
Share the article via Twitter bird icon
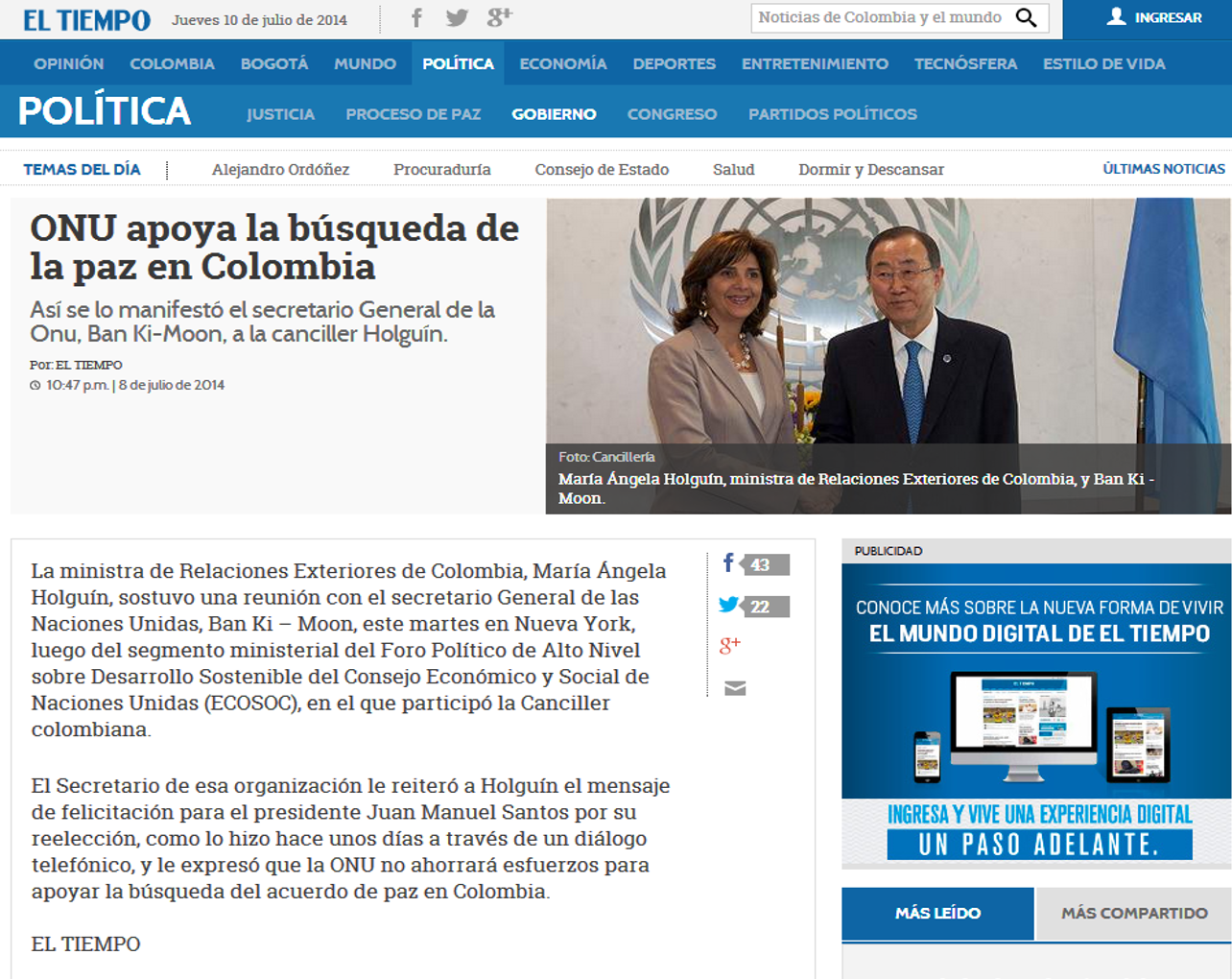coord(728,605)
